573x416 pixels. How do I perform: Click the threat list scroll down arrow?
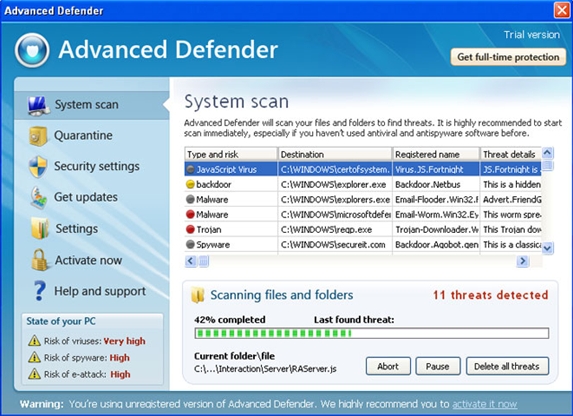pyautogui.click(x=547, y=248)
